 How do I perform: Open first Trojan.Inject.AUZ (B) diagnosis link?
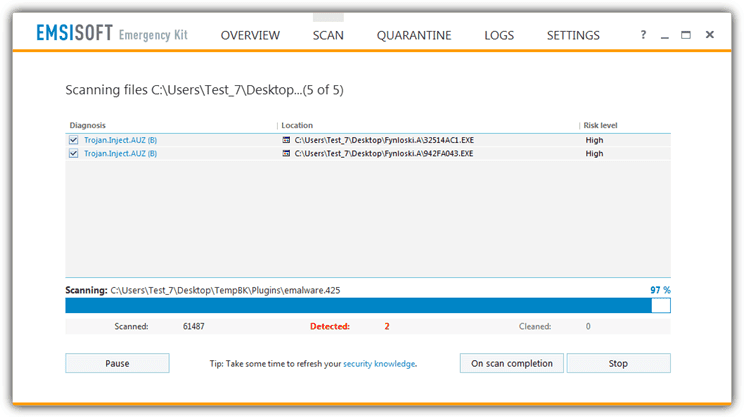[x=121, y=140]
